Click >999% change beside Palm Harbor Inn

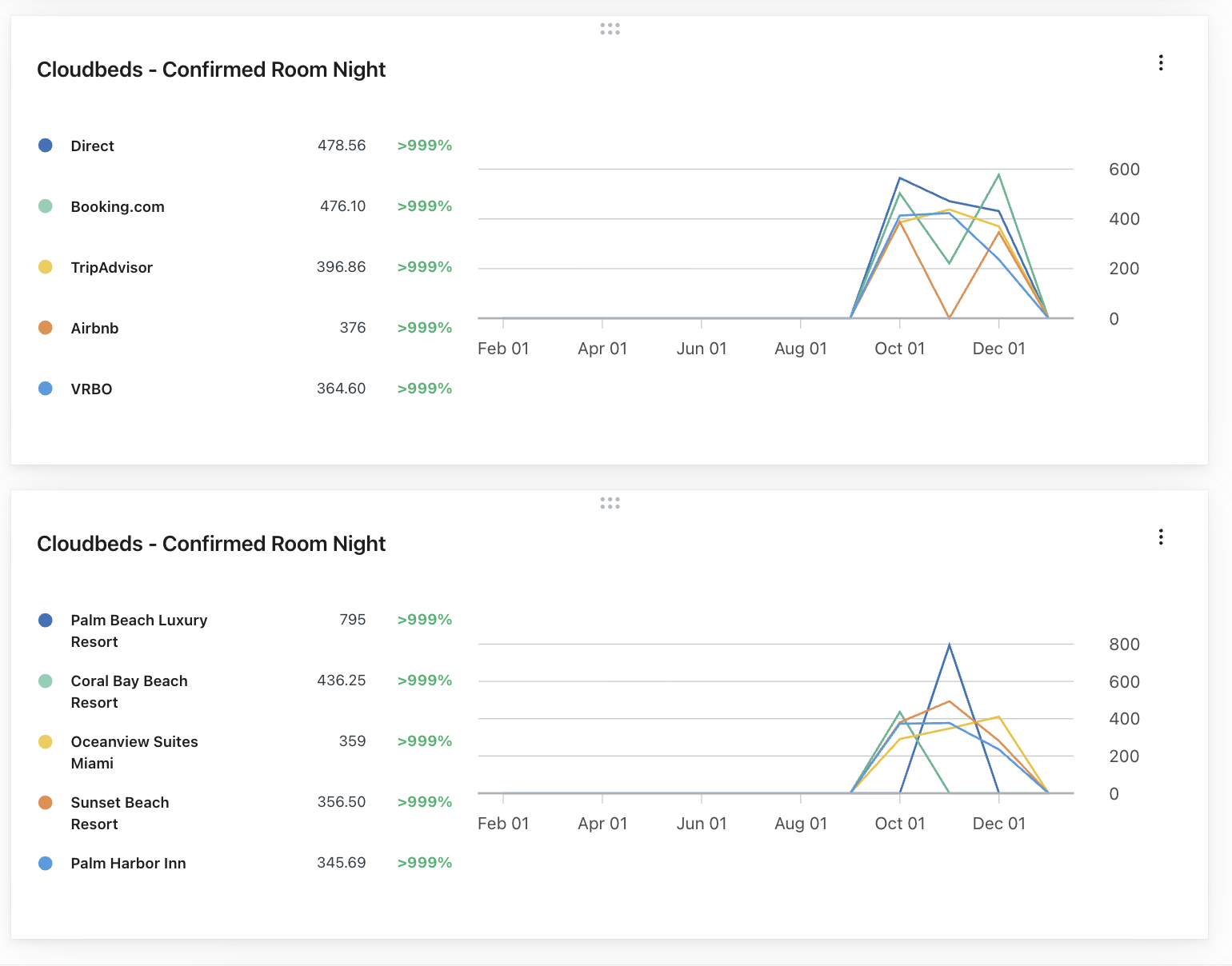coord(424,863)
